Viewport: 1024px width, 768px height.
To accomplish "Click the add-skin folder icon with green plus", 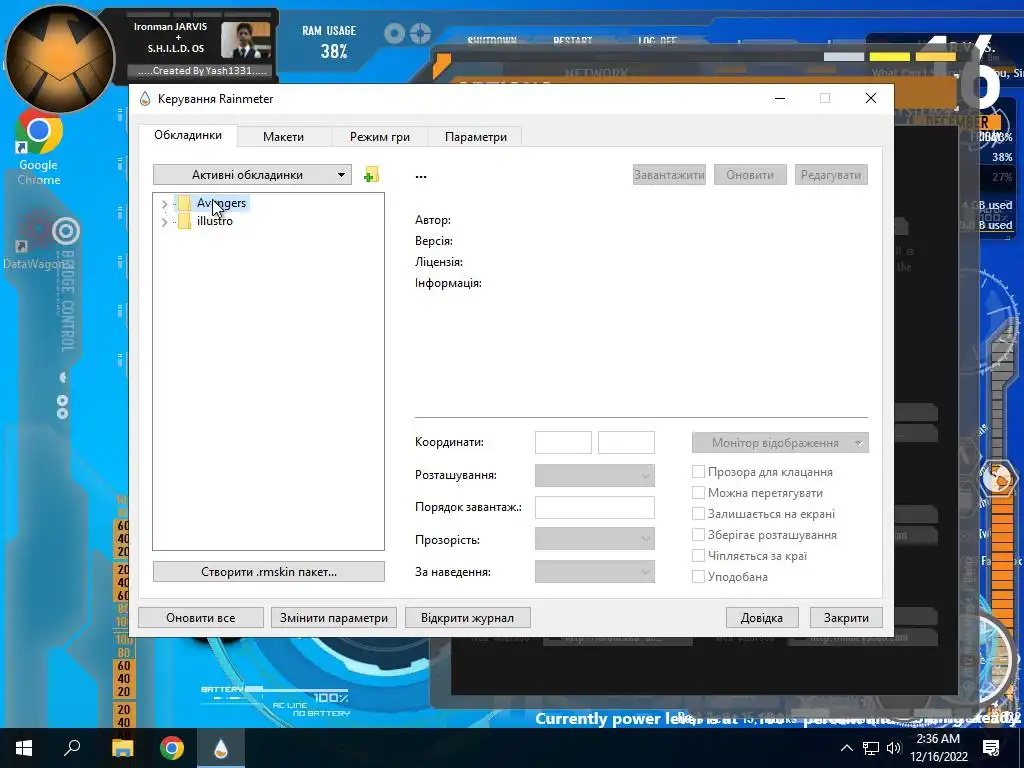I will pyautogui.click(x=372, y=175).
